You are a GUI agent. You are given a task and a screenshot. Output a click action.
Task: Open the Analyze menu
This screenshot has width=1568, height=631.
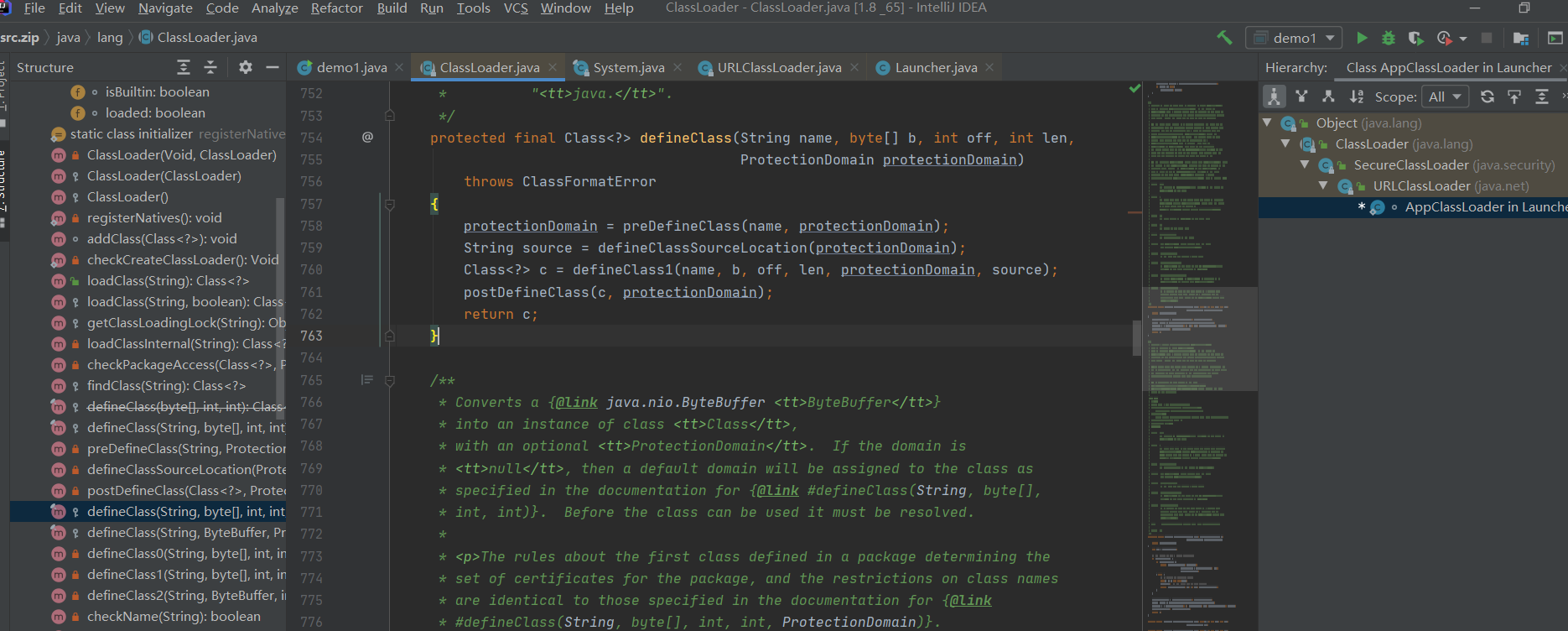275,8
